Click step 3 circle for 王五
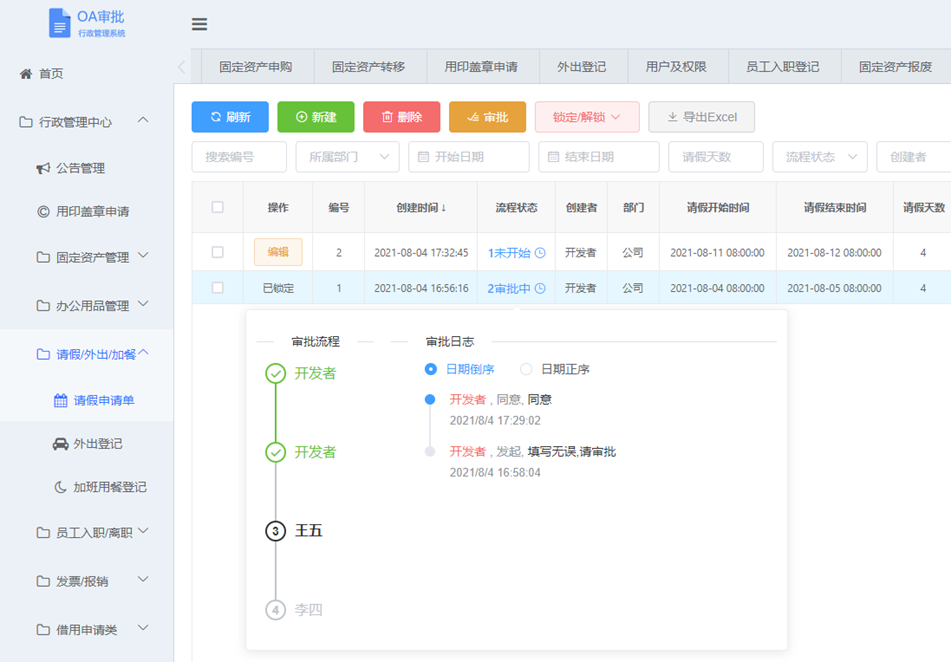This screenshot has height=662, width=951. point(275,531)
